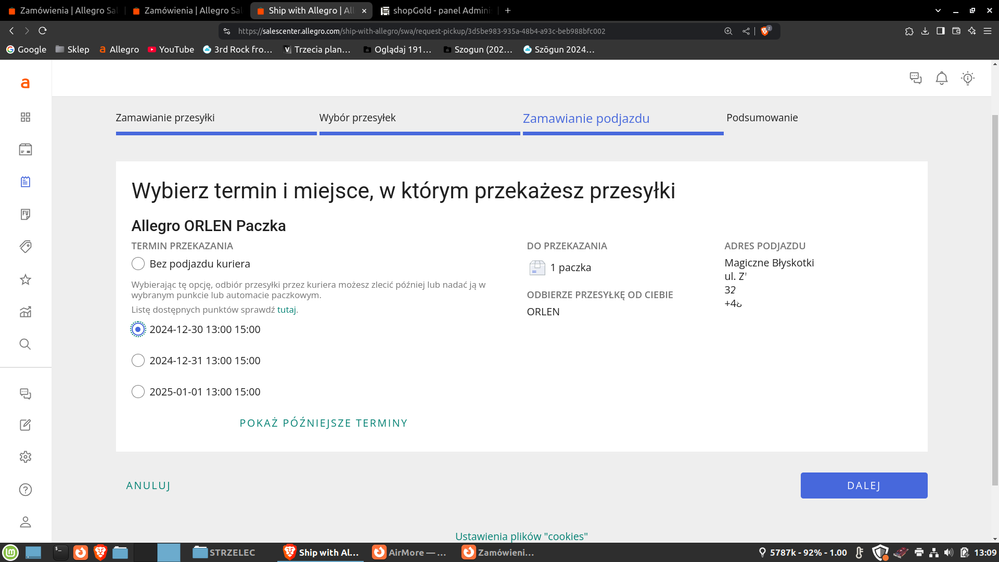Open the YouTube bookmark
Image resolution: width=999 pixels, height=562 pixels.
coord(171,49)
